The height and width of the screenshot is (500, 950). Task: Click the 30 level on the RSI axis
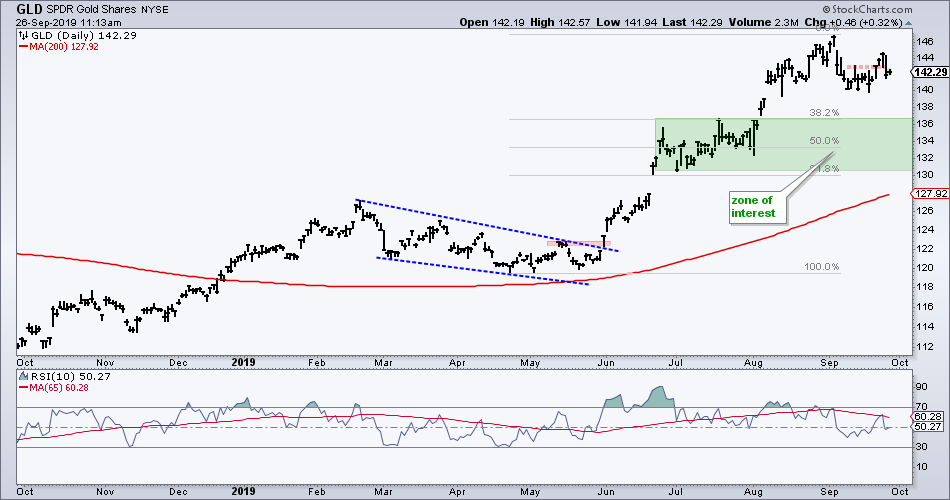[x=924, y=447]
